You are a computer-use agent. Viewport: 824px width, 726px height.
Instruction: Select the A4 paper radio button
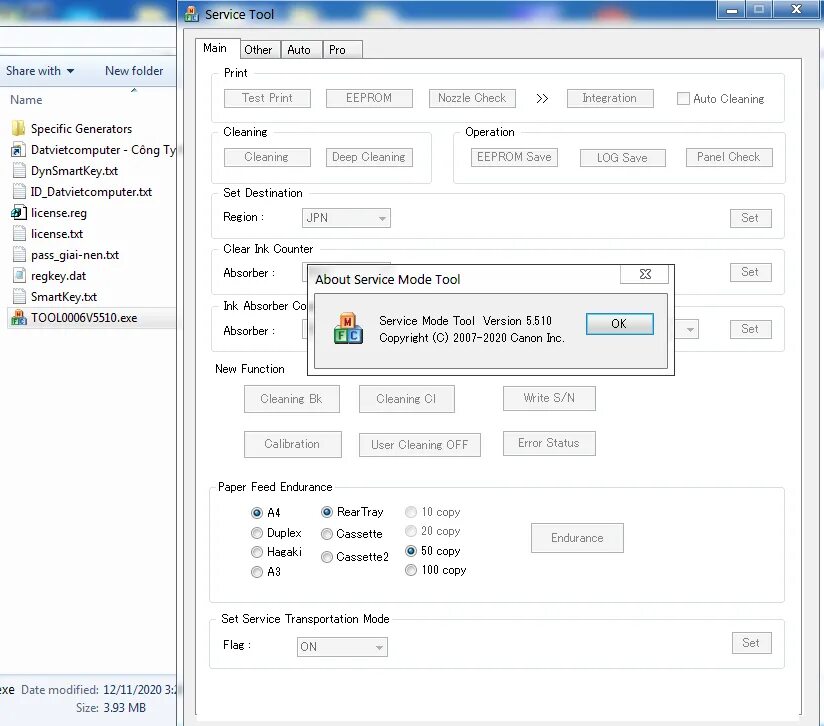(256, 513)
